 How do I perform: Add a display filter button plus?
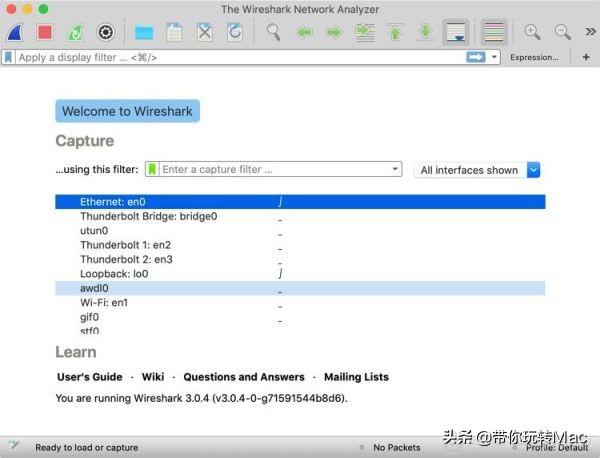point(586,57)
